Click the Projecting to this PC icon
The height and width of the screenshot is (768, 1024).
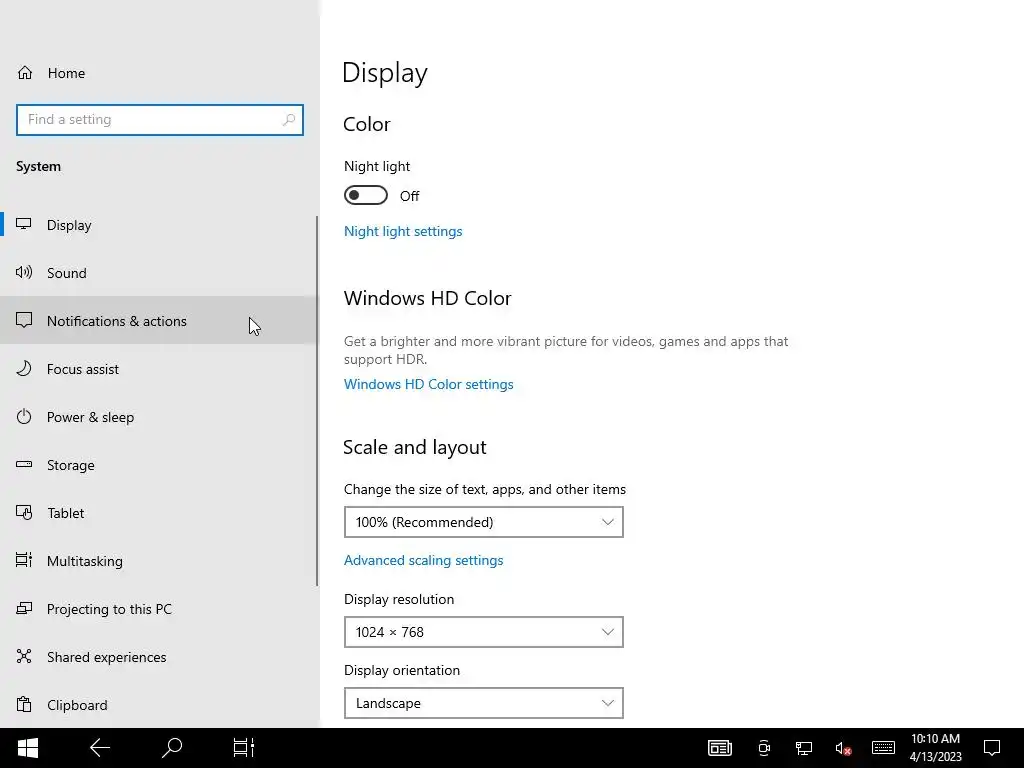pyautogui.click(x=24, y=609)
